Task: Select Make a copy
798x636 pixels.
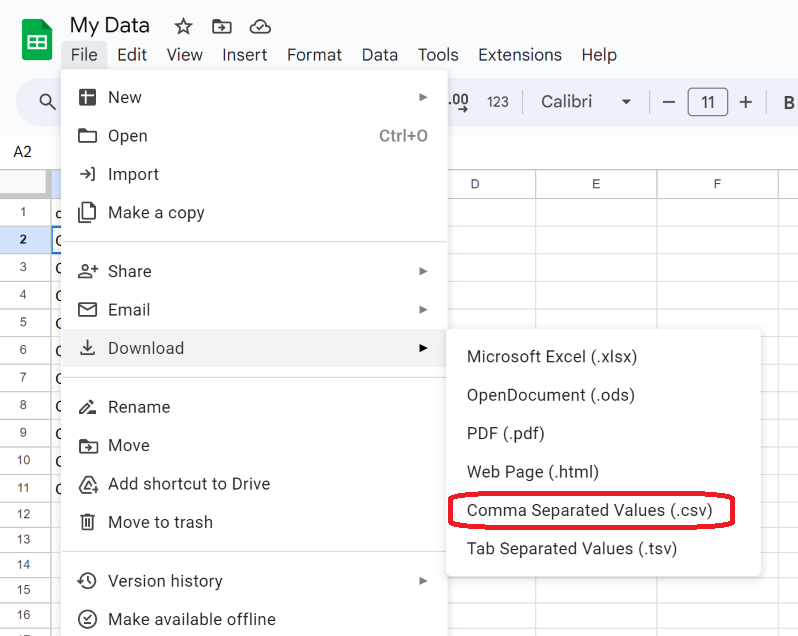Action: [254, 213]
